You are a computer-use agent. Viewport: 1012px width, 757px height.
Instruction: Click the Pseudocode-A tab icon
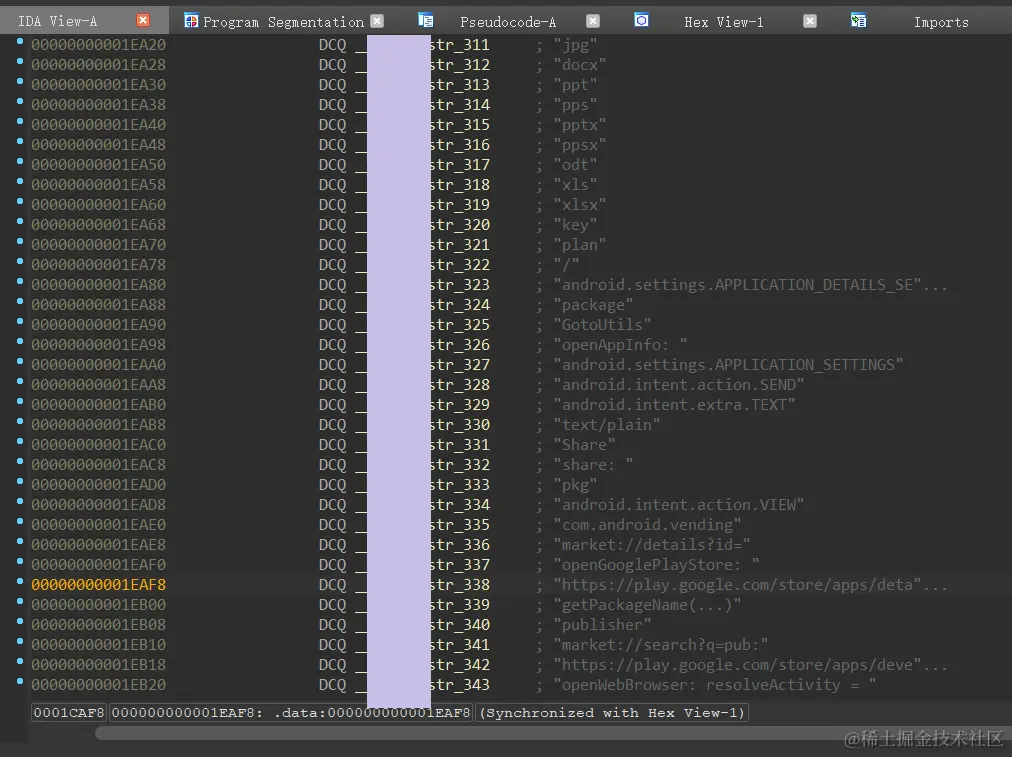pos(426,21)
